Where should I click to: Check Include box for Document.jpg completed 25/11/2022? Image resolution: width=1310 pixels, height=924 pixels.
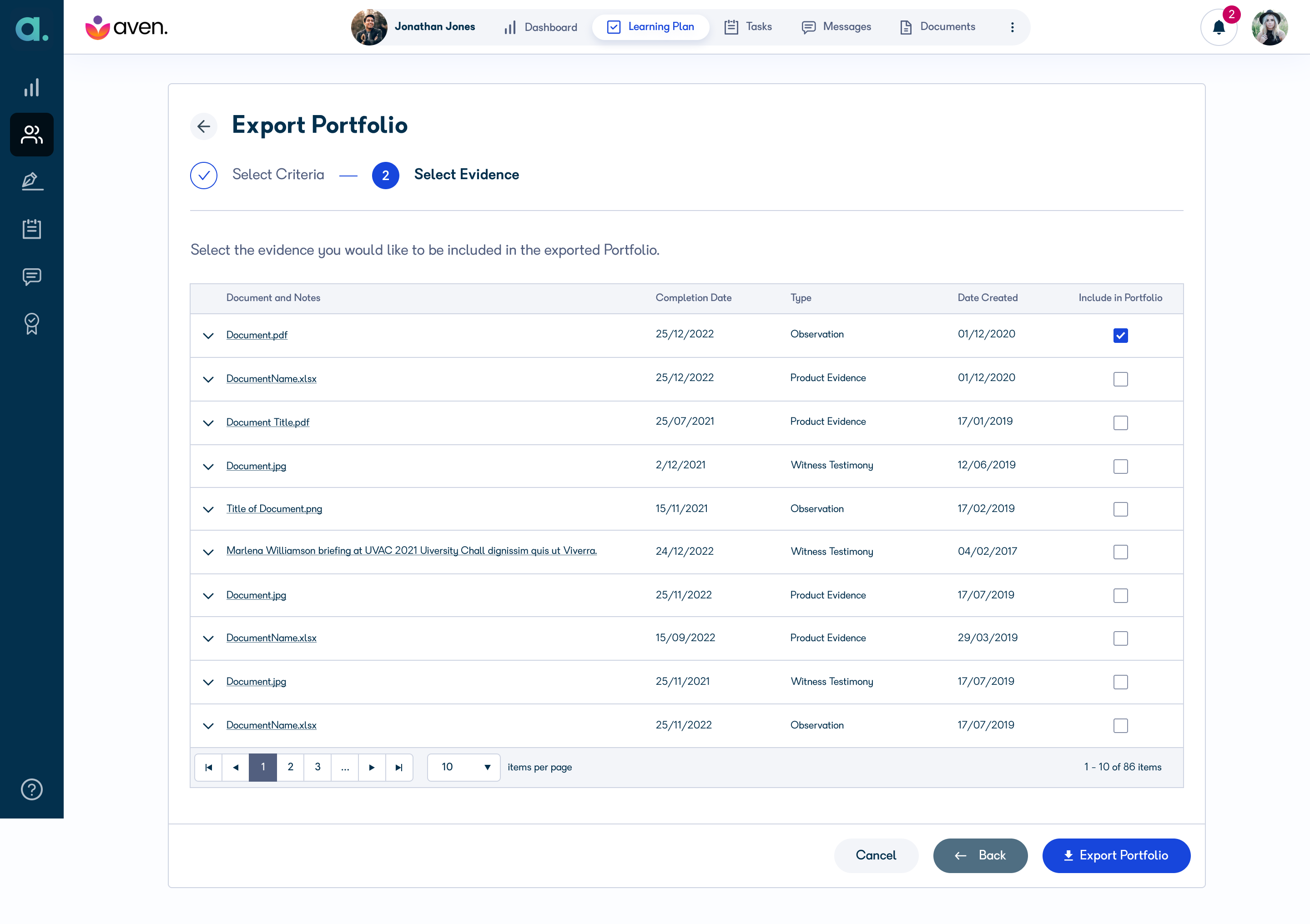click(x=1121, y=596)
